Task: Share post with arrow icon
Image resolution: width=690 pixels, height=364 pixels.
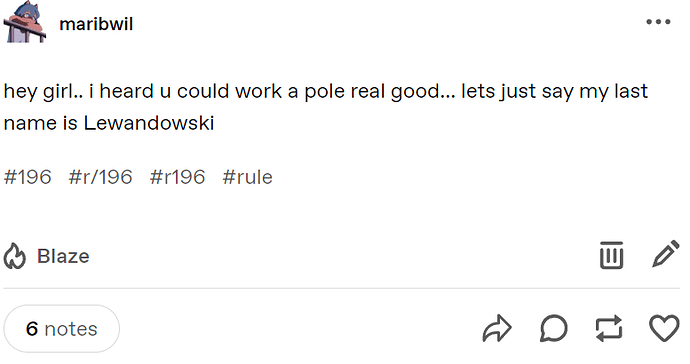Action: pyautogui.click(x=497, y=328)
